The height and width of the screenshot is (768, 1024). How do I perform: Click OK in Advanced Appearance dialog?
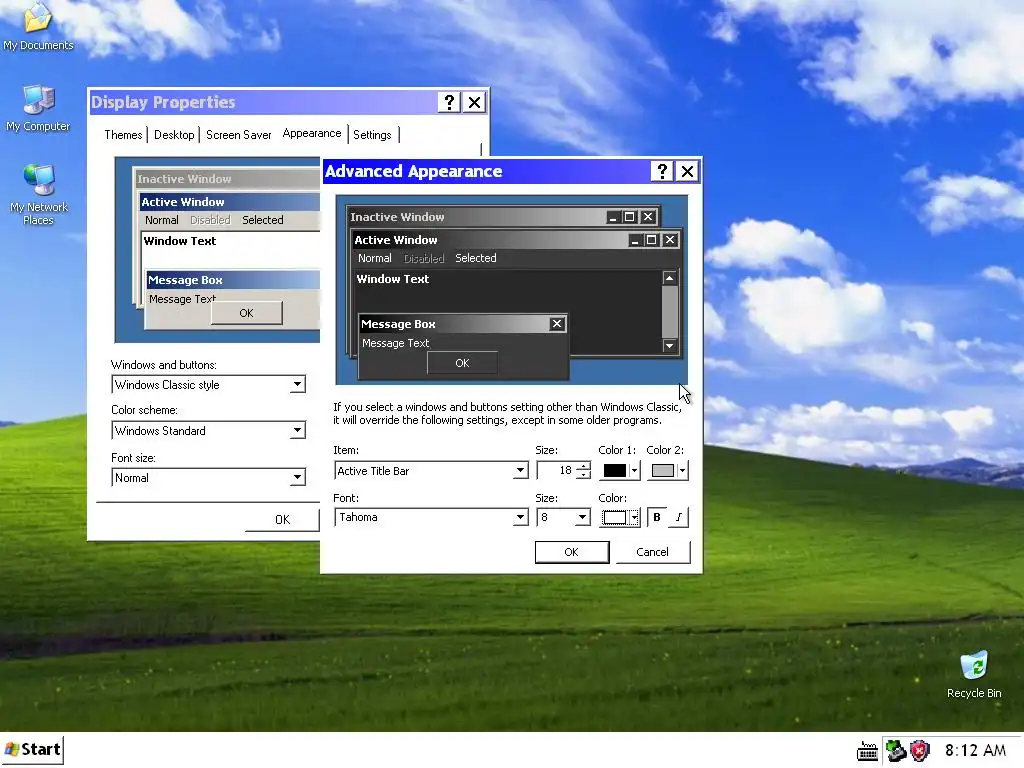571,552
